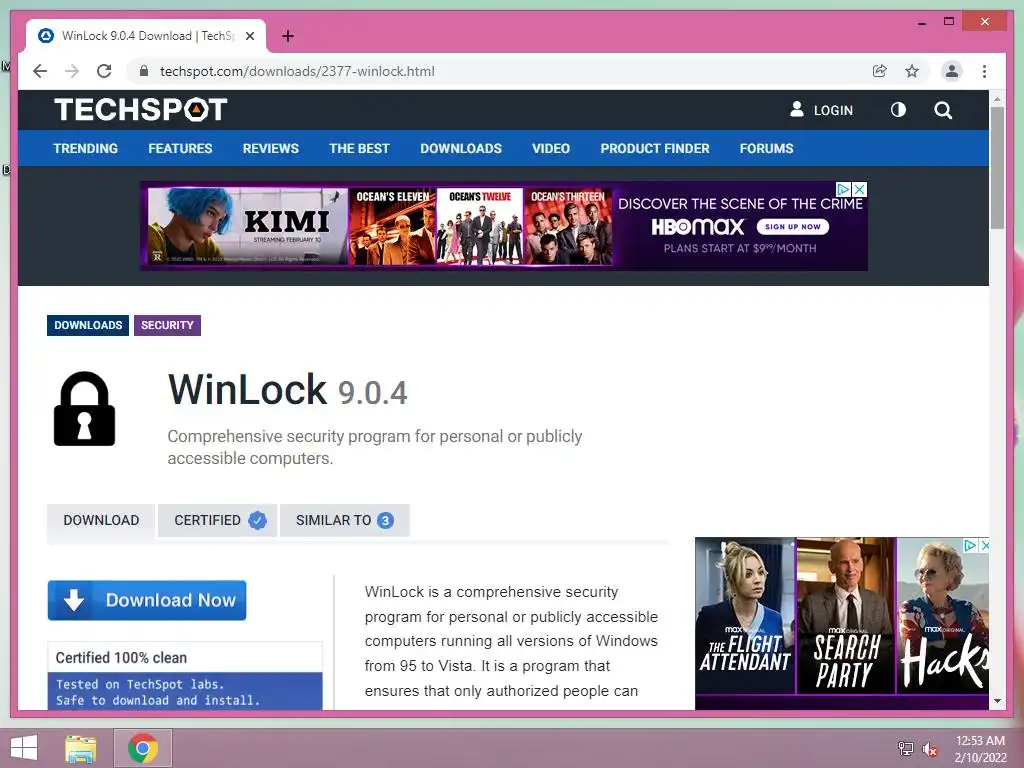Open the FEATURES menu item
Viewport: 1024px width, 768px height.
tap(180, 148)
